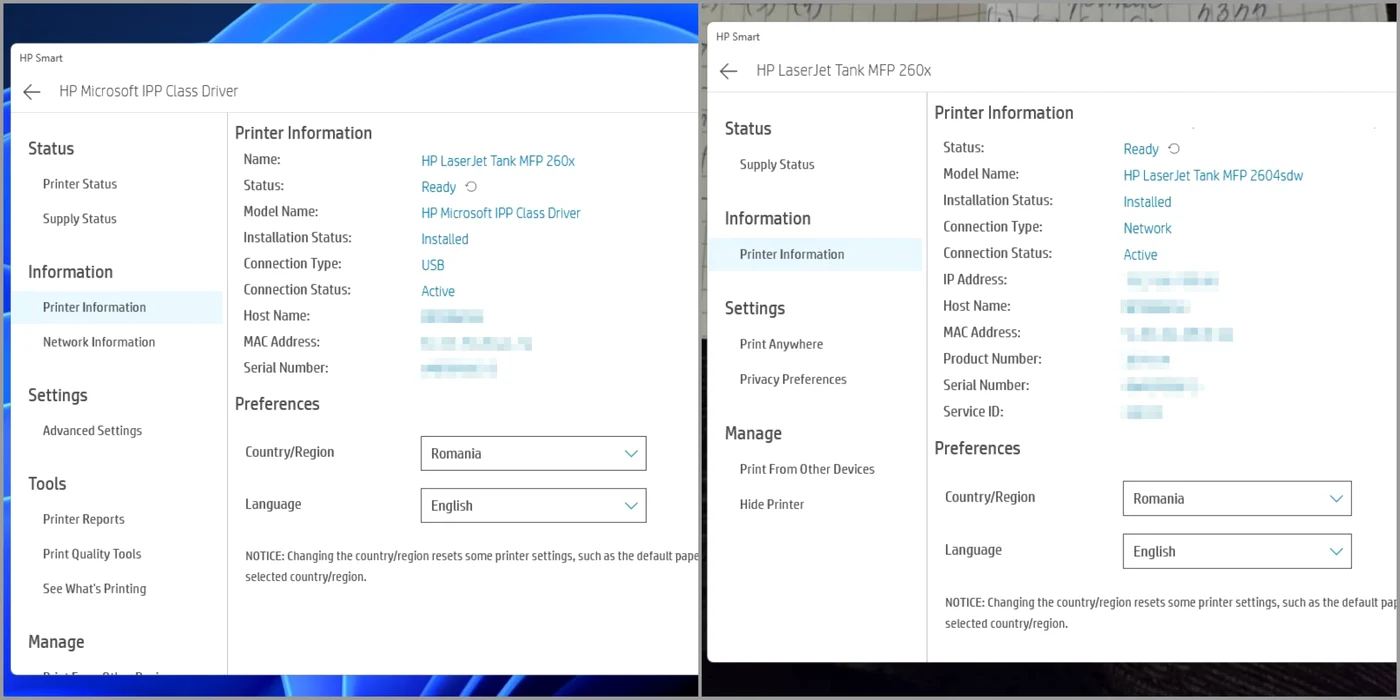
Task: Open Print From Other Devices in right window
Action: (x=807, y=469)
